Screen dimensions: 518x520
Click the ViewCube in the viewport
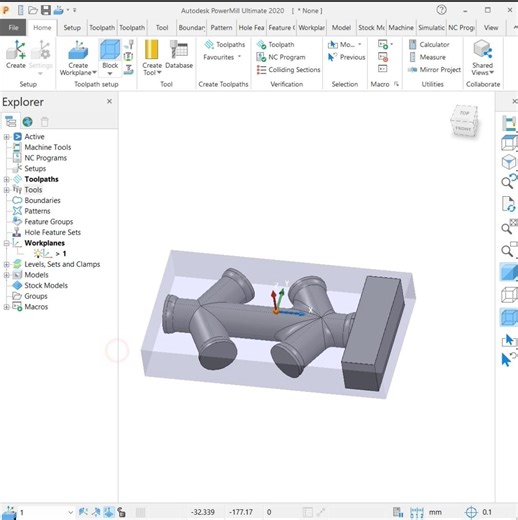pos(464,122)
